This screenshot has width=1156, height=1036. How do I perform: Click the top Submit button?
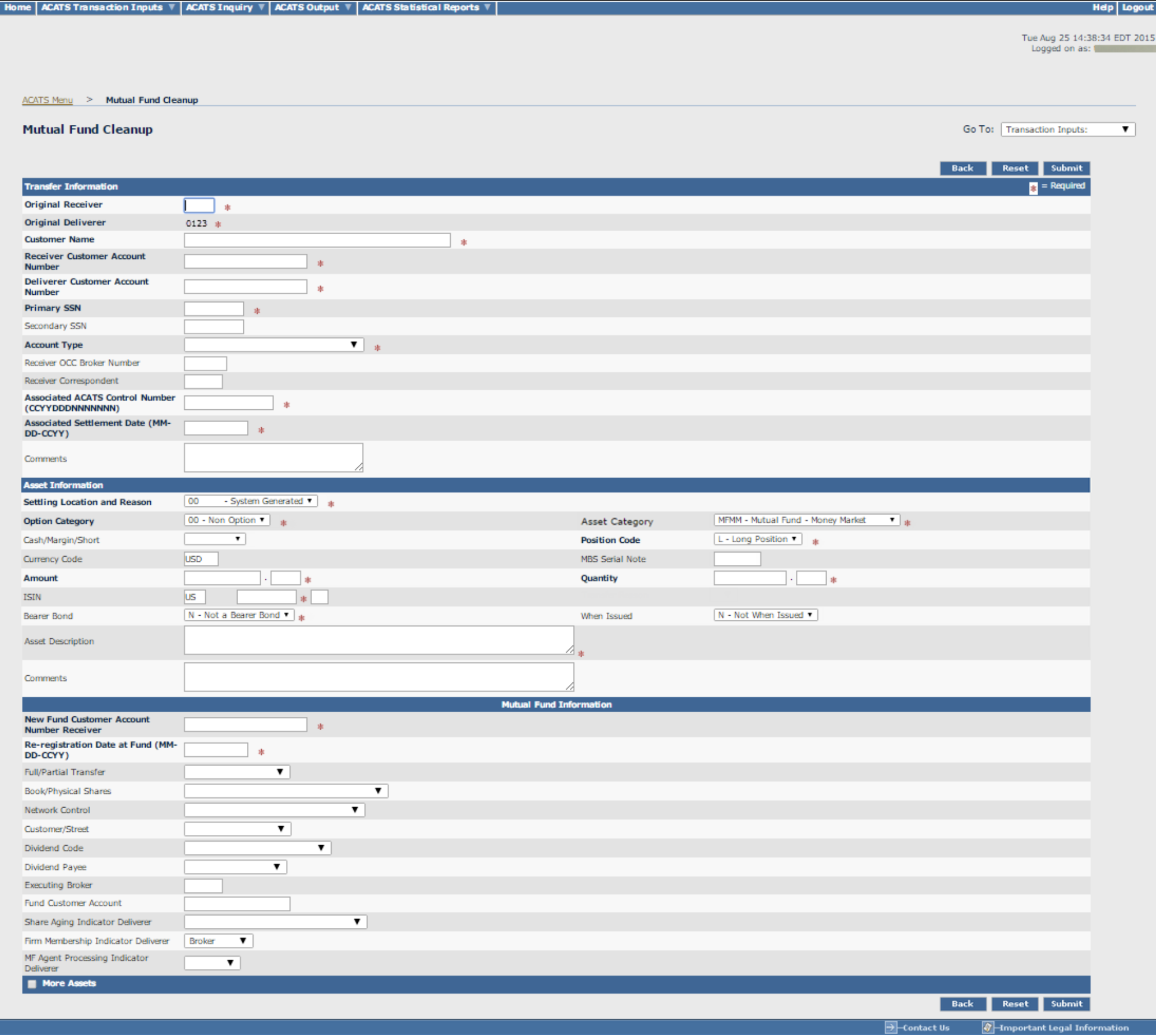tap(1066, 168)
